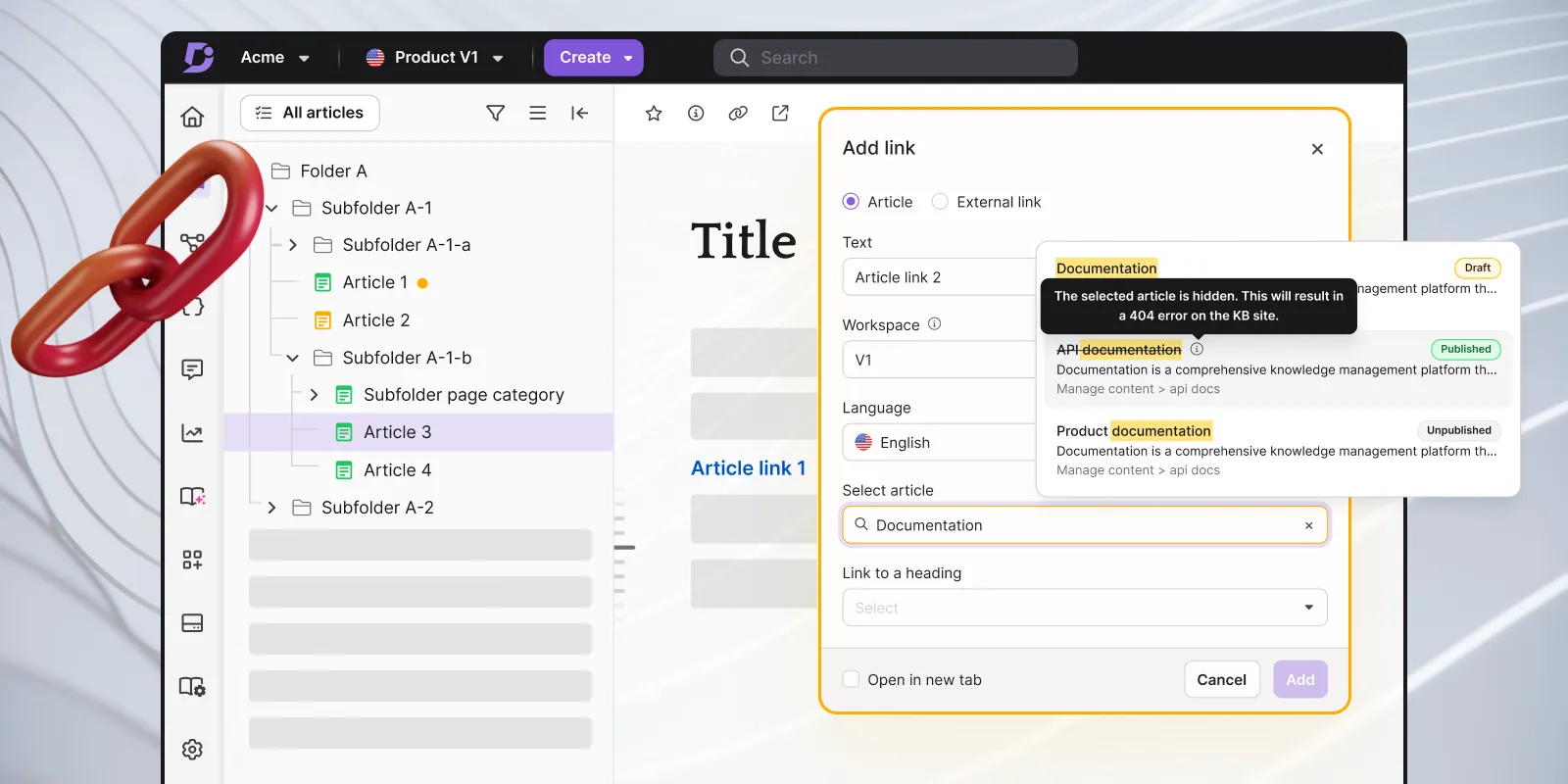
Task: Click the Cancel button
Action: pyautogui.click(x=1222, y=679)
